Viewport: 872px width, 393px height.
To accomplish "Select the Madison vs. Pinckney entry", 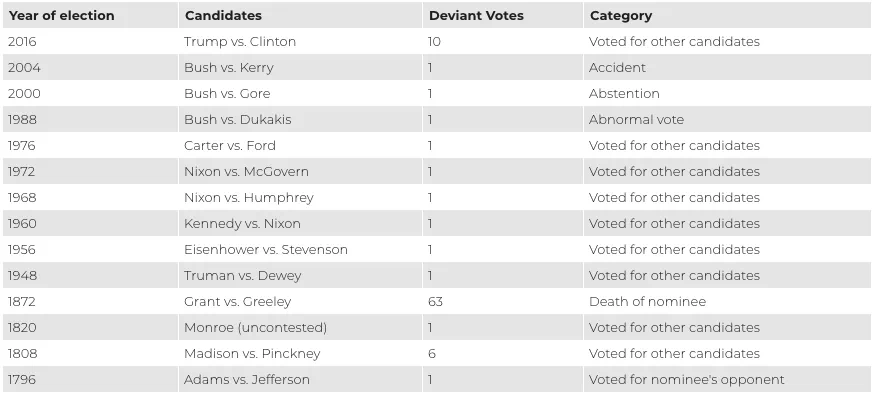I will (x=300, y=354).
